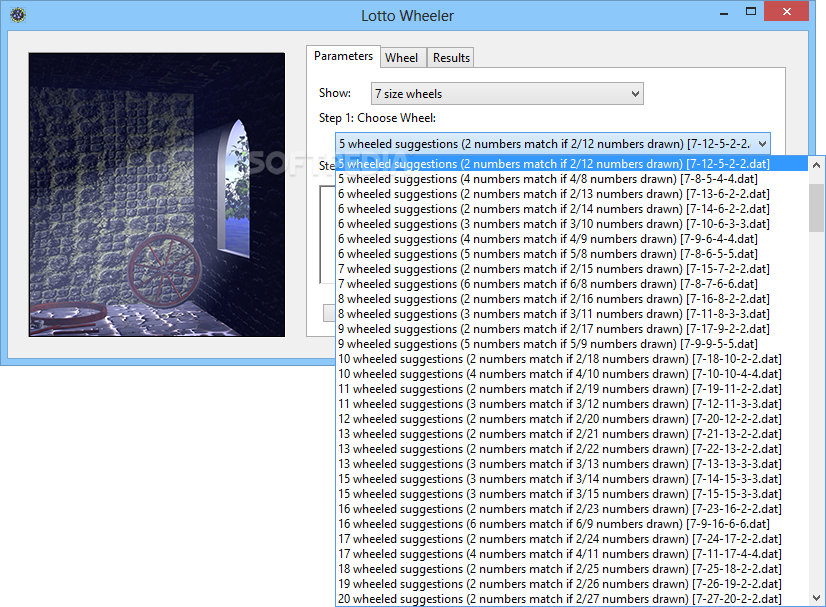Screen dimensions: 826x607
Task: Click the Lotto Wheeler app icon in title bar
Action: coord(18,15)
